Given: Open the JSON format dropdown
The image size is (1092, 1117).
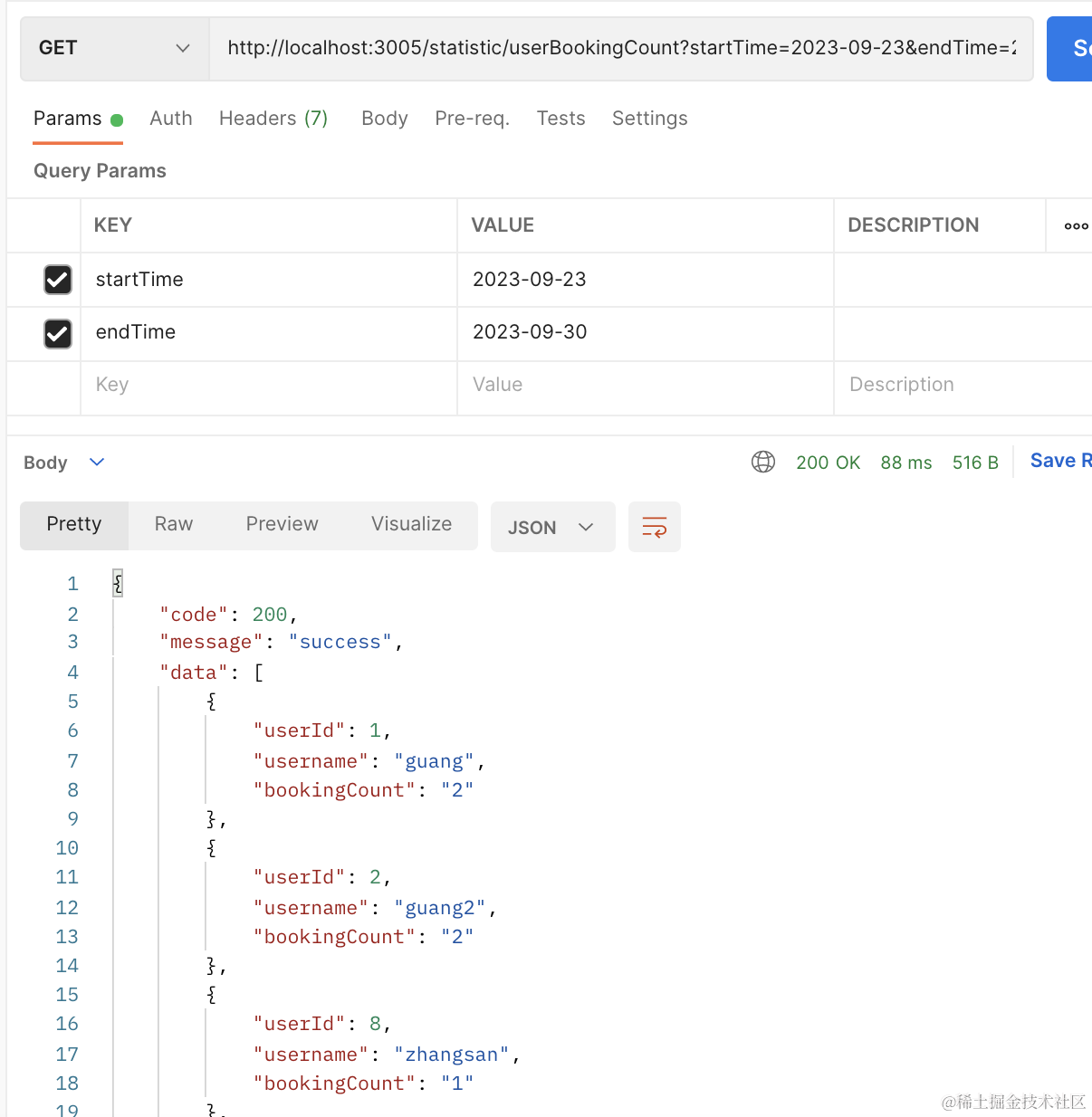Looking at the screenshot, I should (x=551, y=528).
